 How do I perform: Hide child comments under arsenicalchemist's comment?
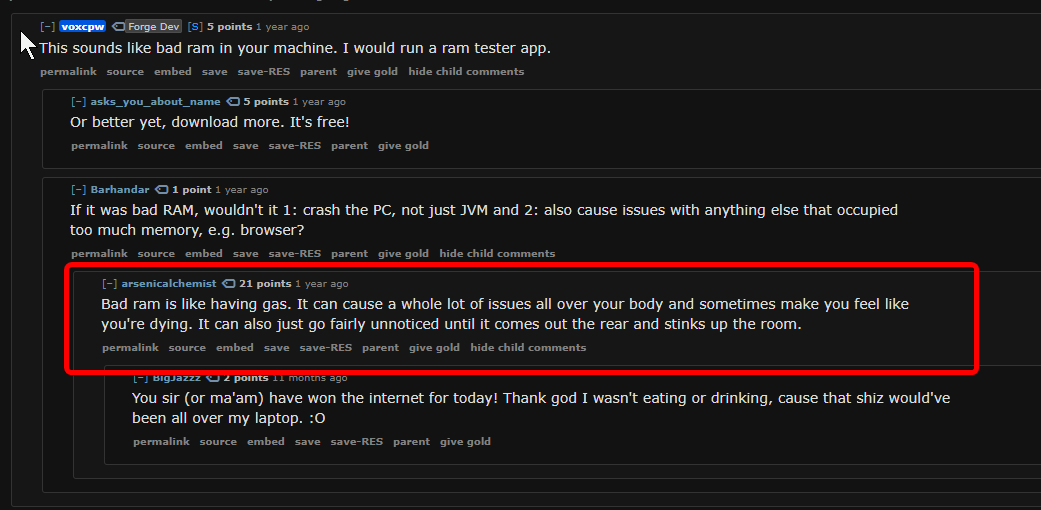click(528, 348)
